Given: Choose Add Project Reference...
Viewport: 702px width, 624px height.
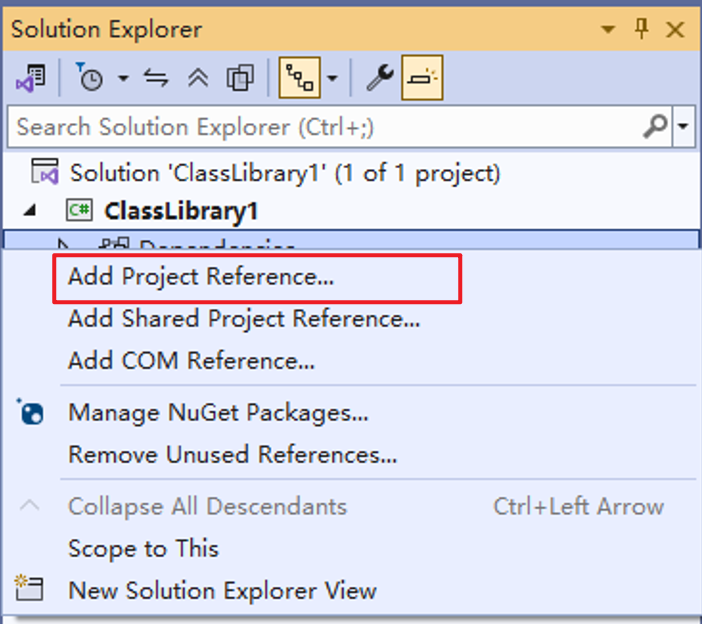Looking at the screenshot, I should [x=200, y=277].
